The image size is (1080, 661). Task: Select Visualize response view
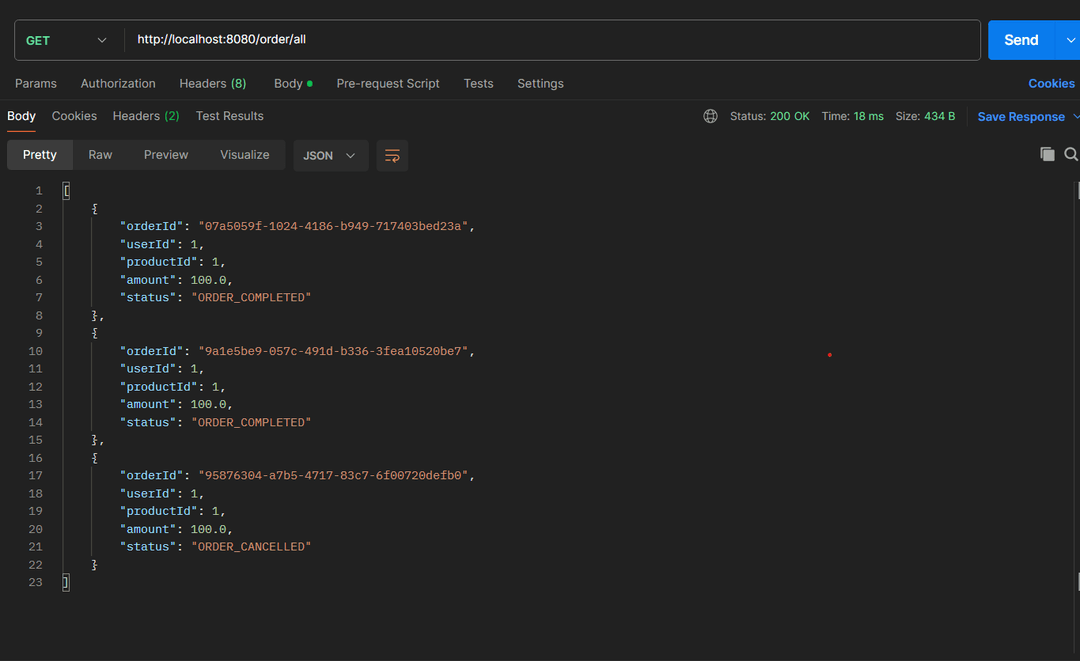click(245, 155)
